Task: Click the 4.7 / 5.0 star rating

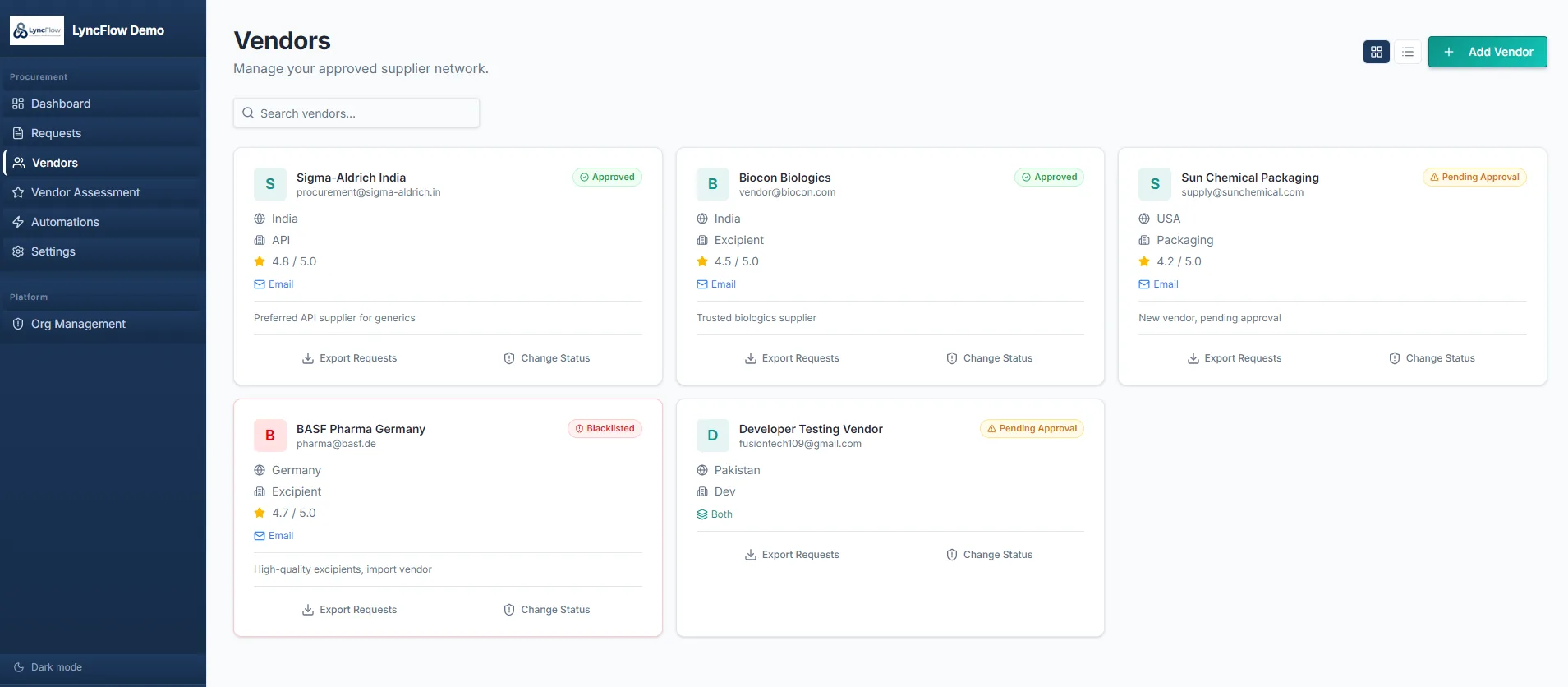Action: [x=285, y=513]
